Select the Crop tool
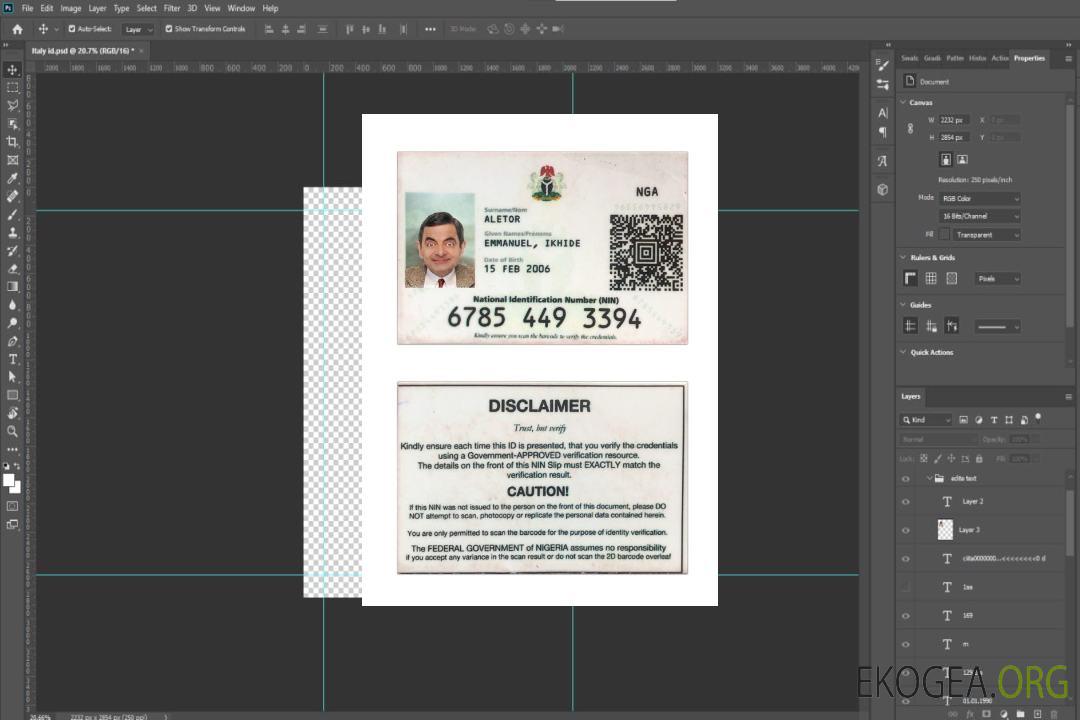Viewport: 1080px width, 720px height. click(12, 141)
